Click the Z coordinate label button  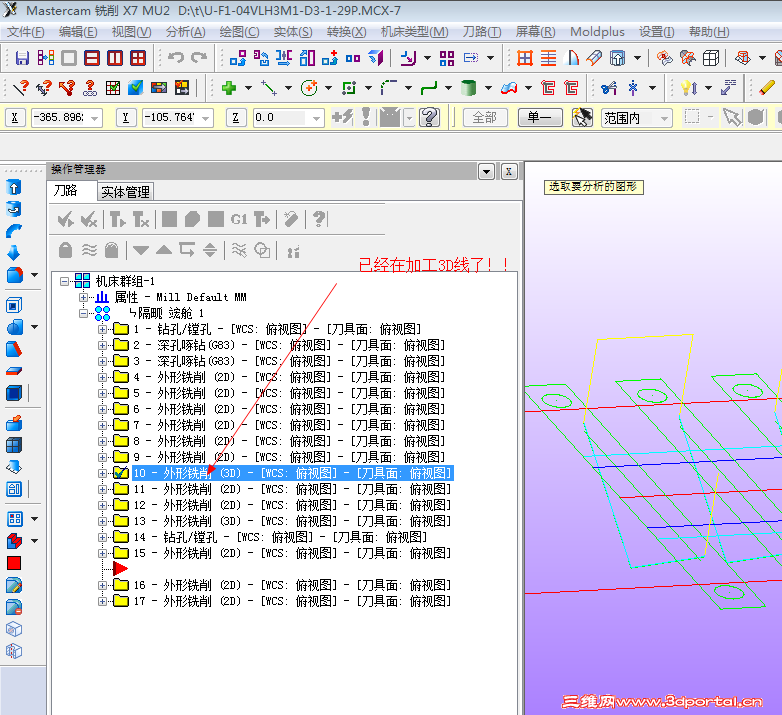236,118
